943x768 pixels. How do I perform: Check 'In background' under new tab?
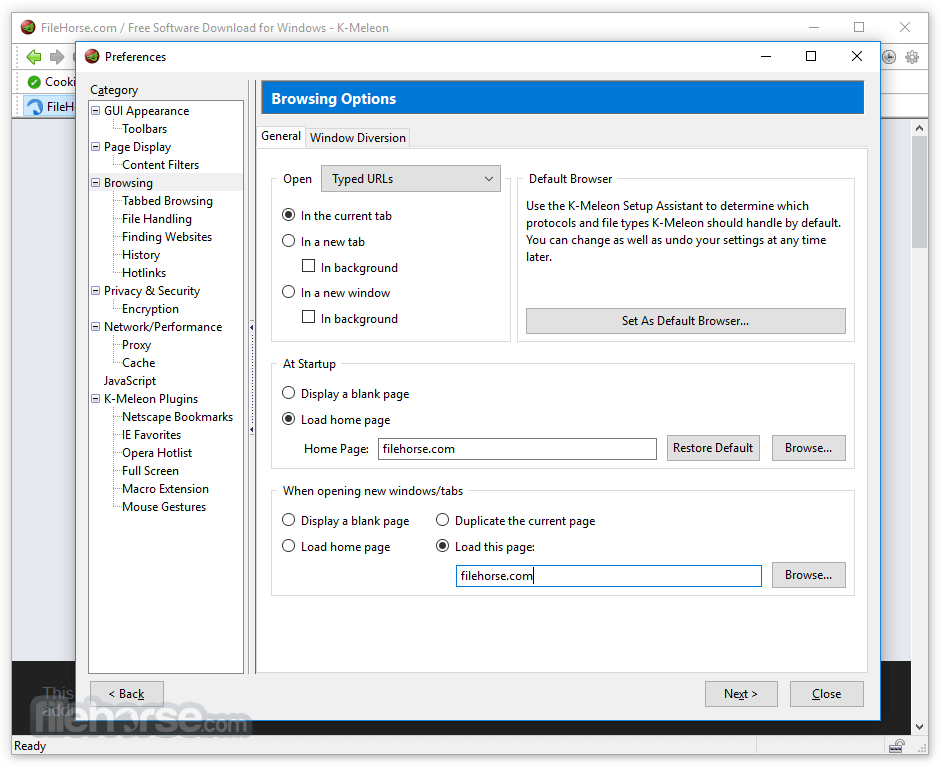click(x=309, y=266)
